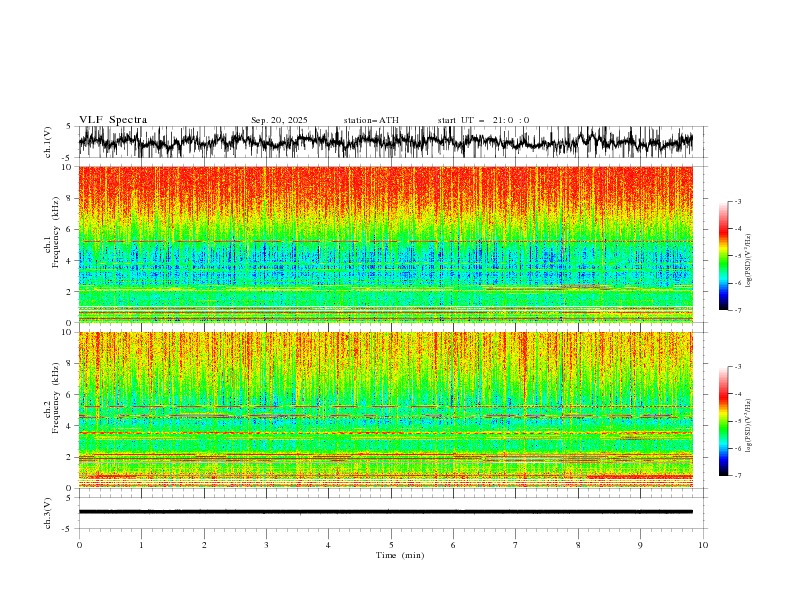
Task: Click tick label "5" on the Time (min) axis
Action: [x=391, y=545]
